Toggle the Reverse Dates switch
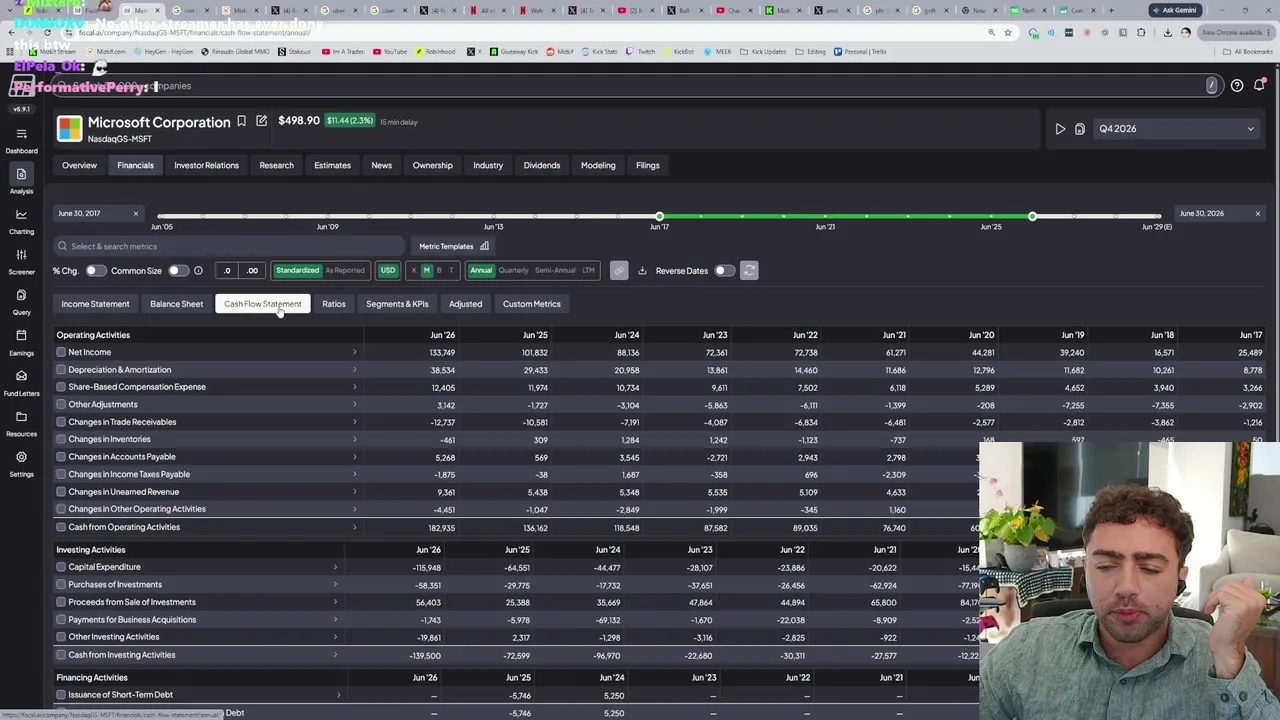1280x720 pixels. 724,271
